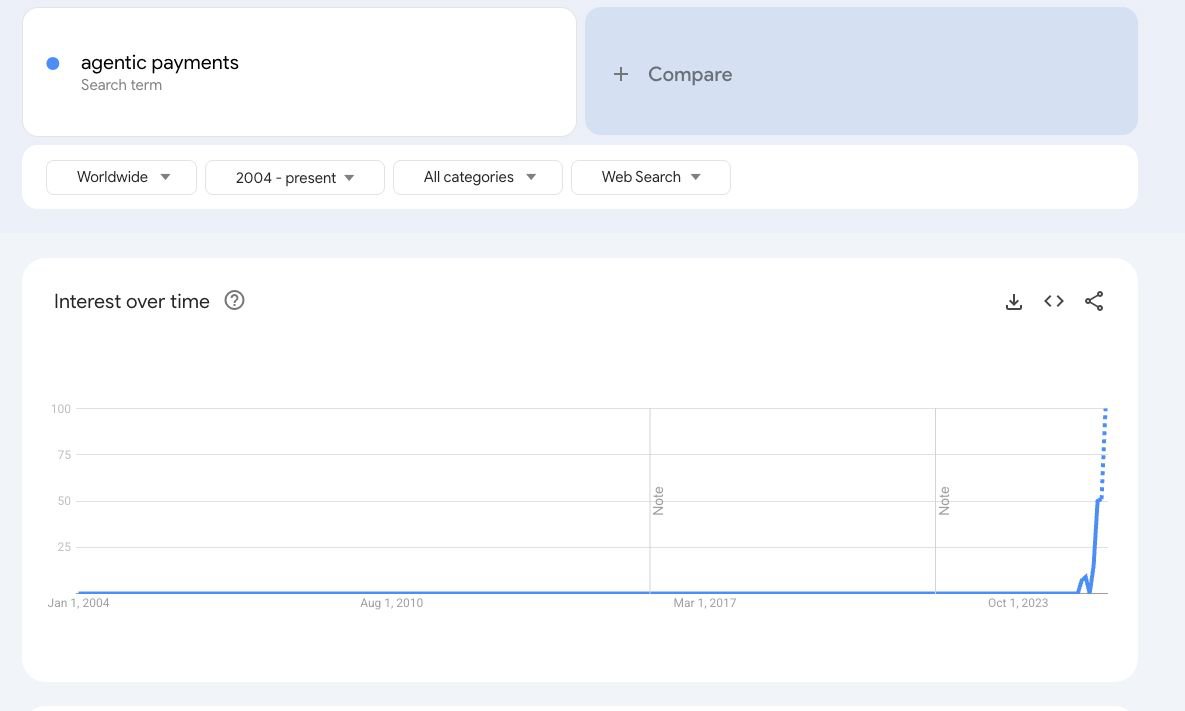Image resolution: width=1185 pixels, height=711 pixels.
Task: Open the All categories dropdown
Action: click(478, 178)
